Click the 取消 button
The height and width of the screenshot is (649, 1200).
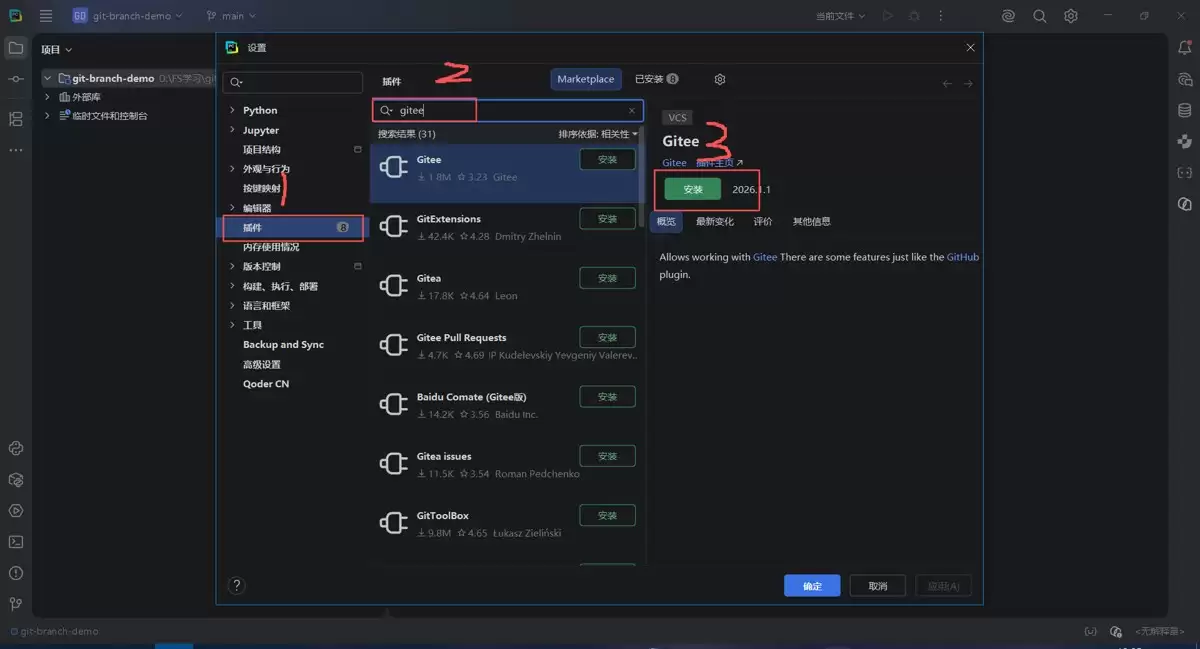(878, 586)
